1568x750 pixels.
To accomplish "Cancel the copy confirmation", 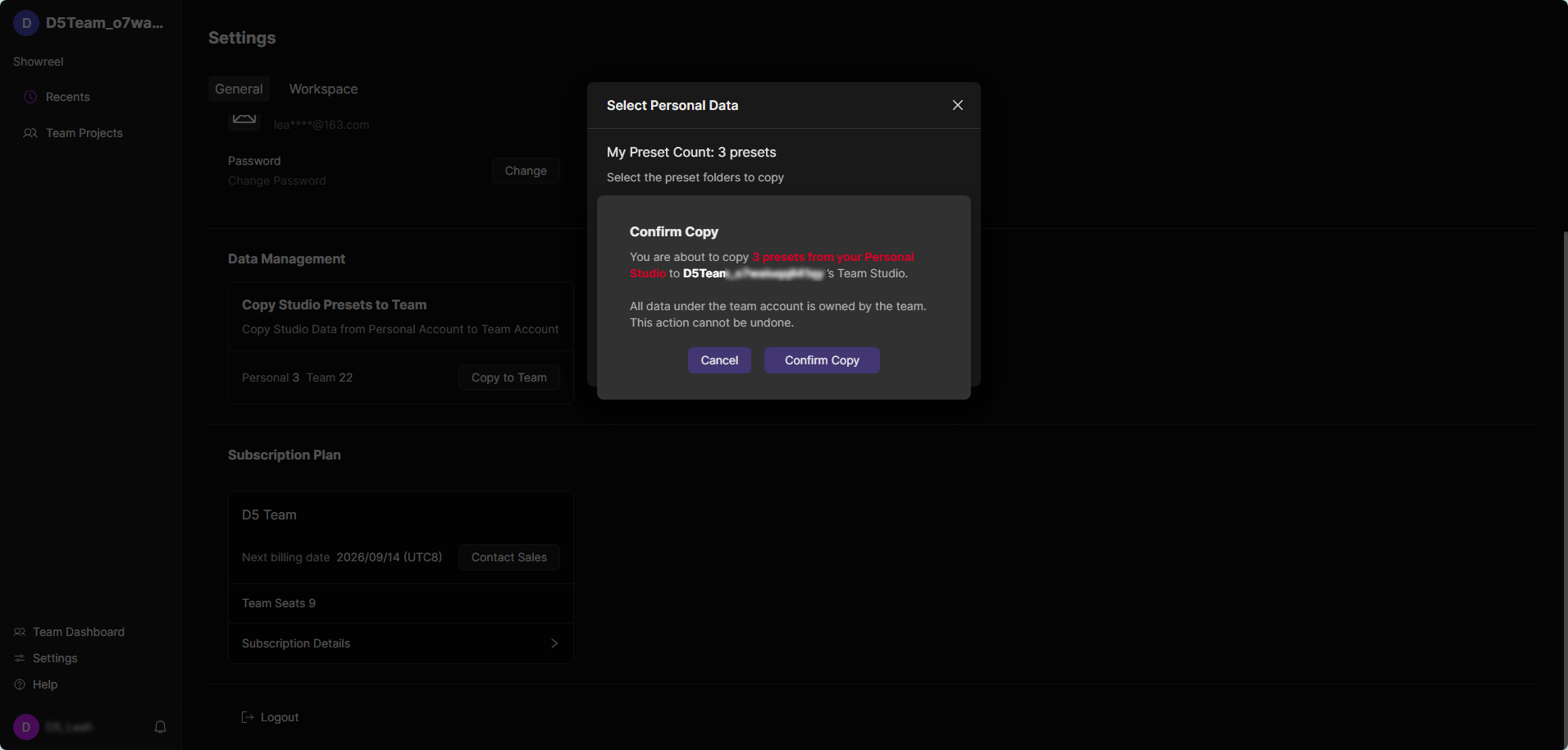I will pyautogui.click(x=719, y=360).
